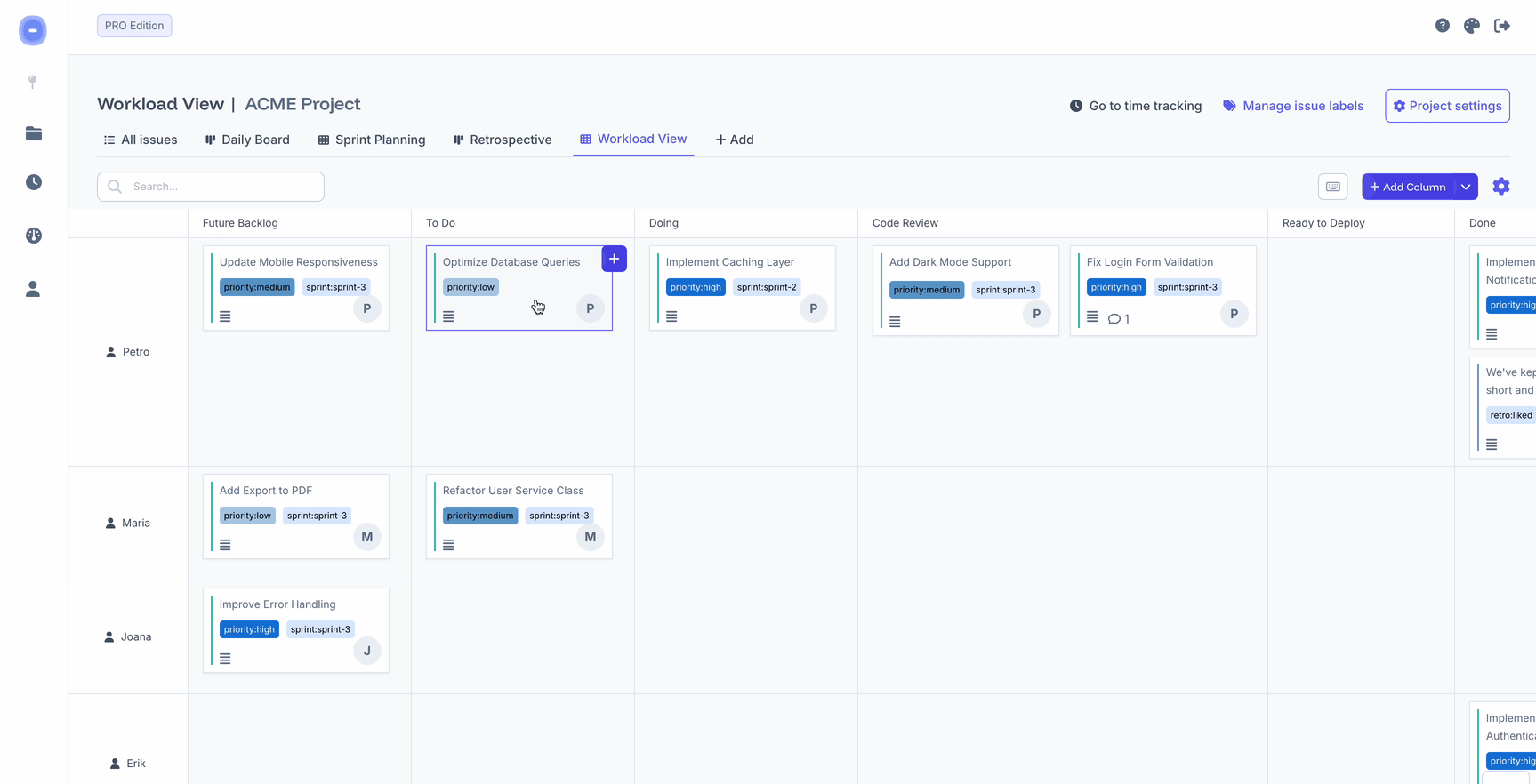Click sprint:sprint-3 label on Add Export to PDF

click(x=318, y=516)
